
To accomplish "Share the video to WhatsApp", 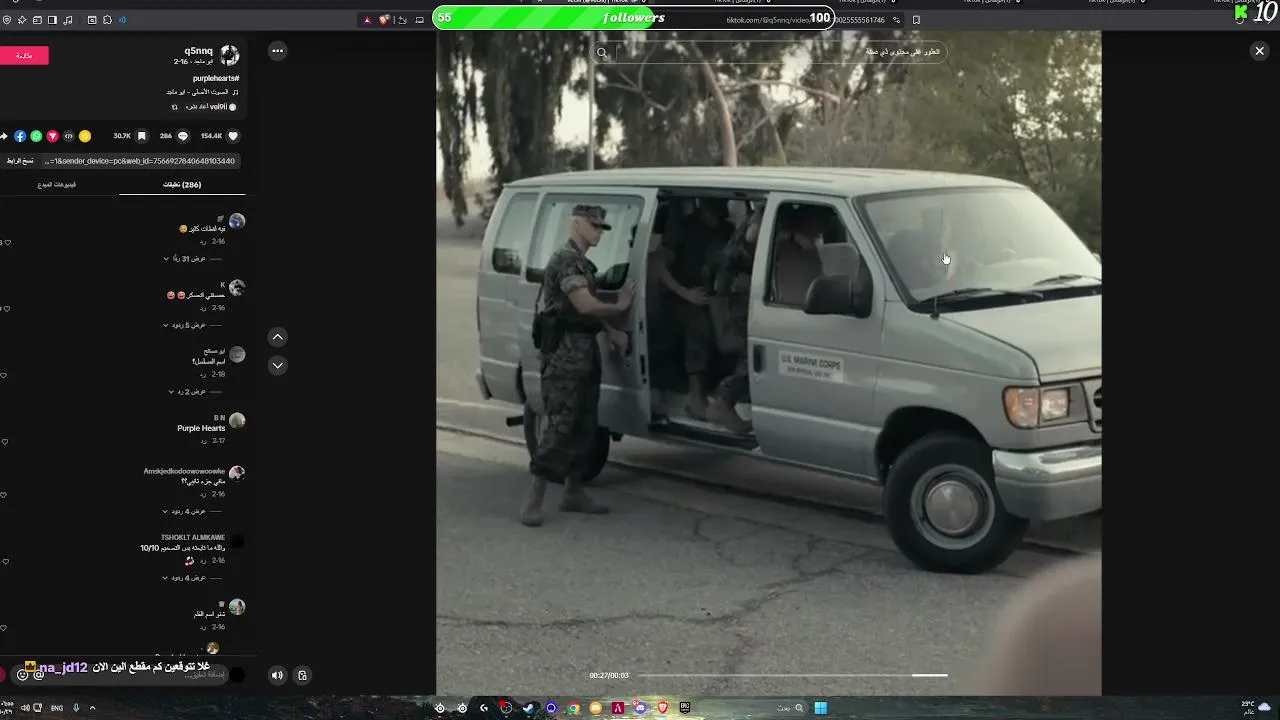I will click(x=36, y=136).
